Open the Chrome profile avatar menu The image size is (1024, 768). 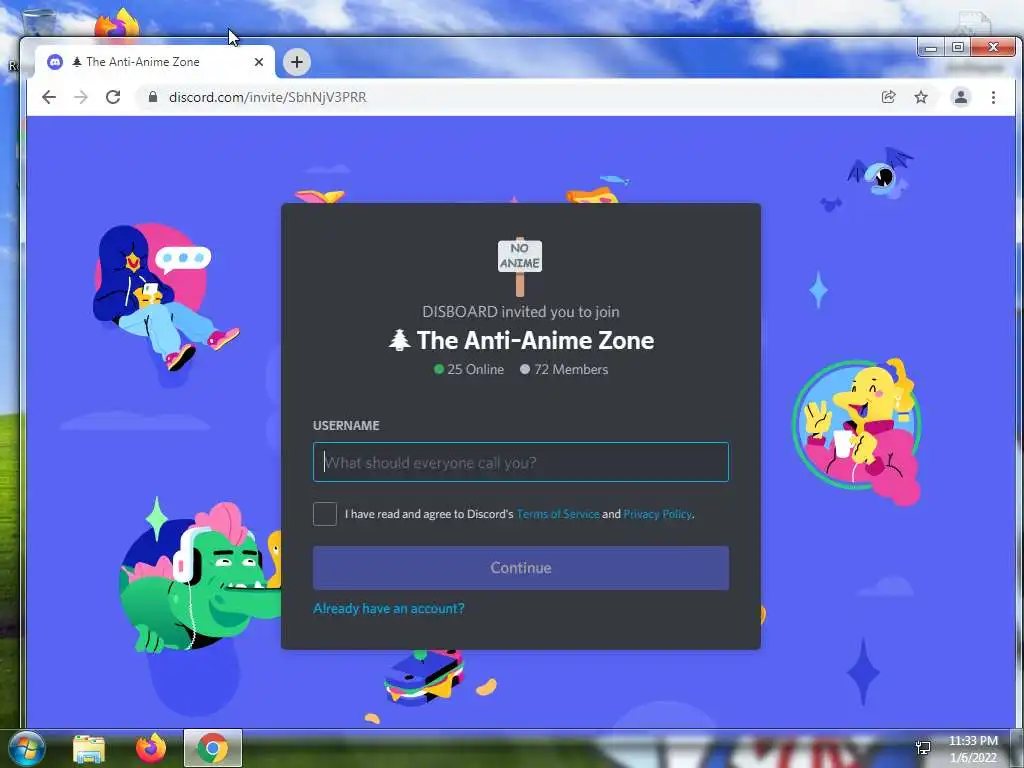tap(961, 97)
